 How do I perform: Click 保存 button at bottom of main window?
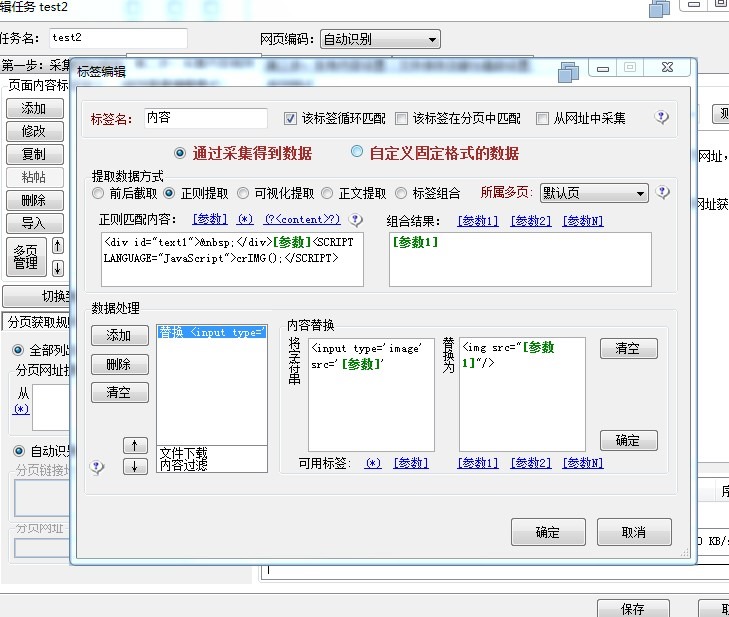click(x=633, y=609)
